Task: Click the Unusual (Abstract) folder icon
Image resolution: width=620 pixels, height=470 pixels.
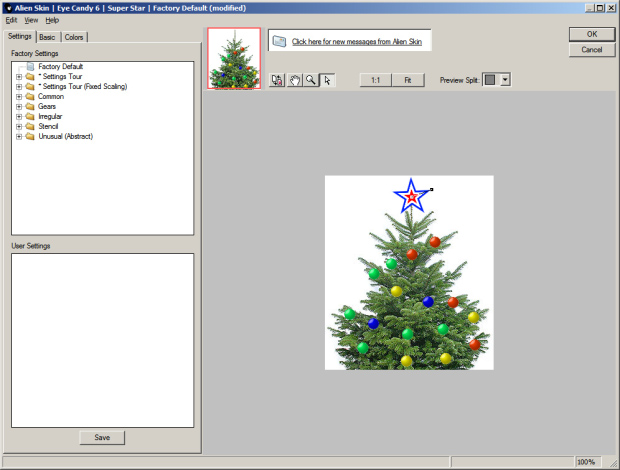Action: pos(30,136)
